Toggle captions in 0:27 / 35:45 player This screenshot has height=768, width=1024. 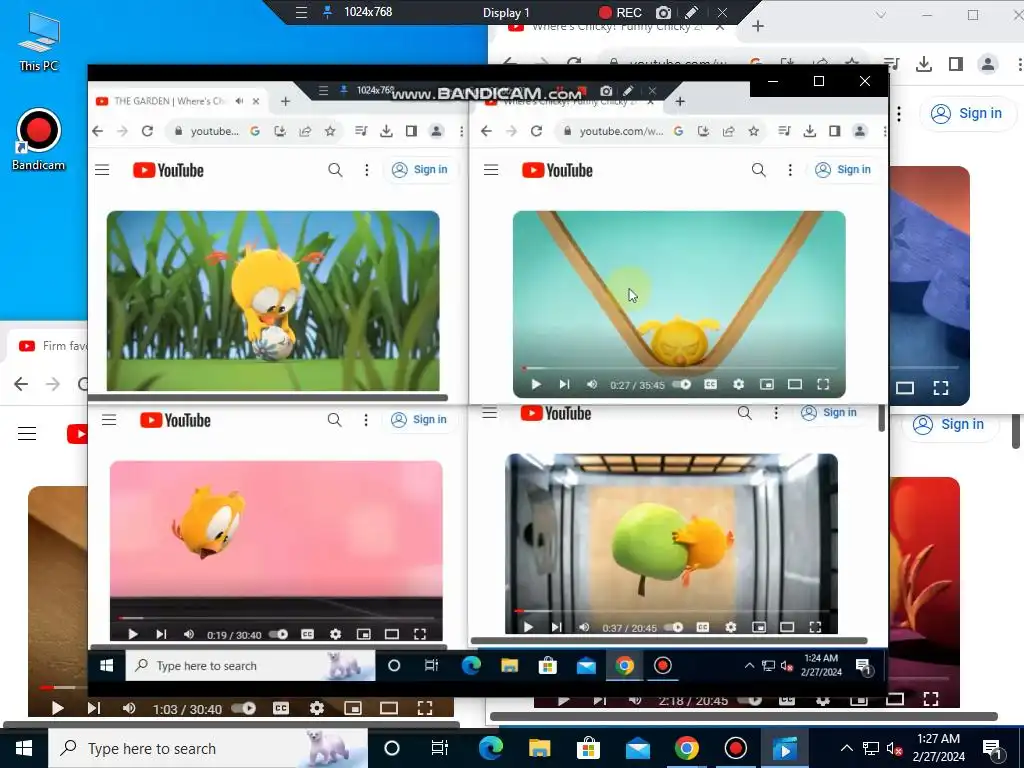711,385
